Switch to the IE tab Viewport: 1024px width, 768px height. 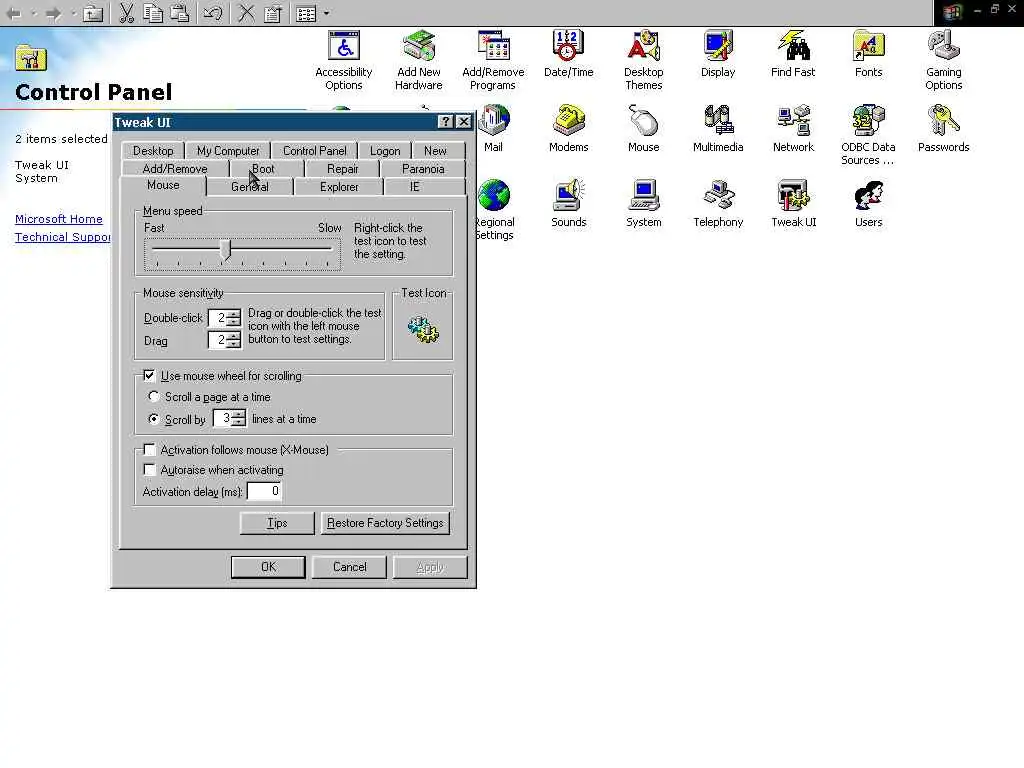click(415, 187)
